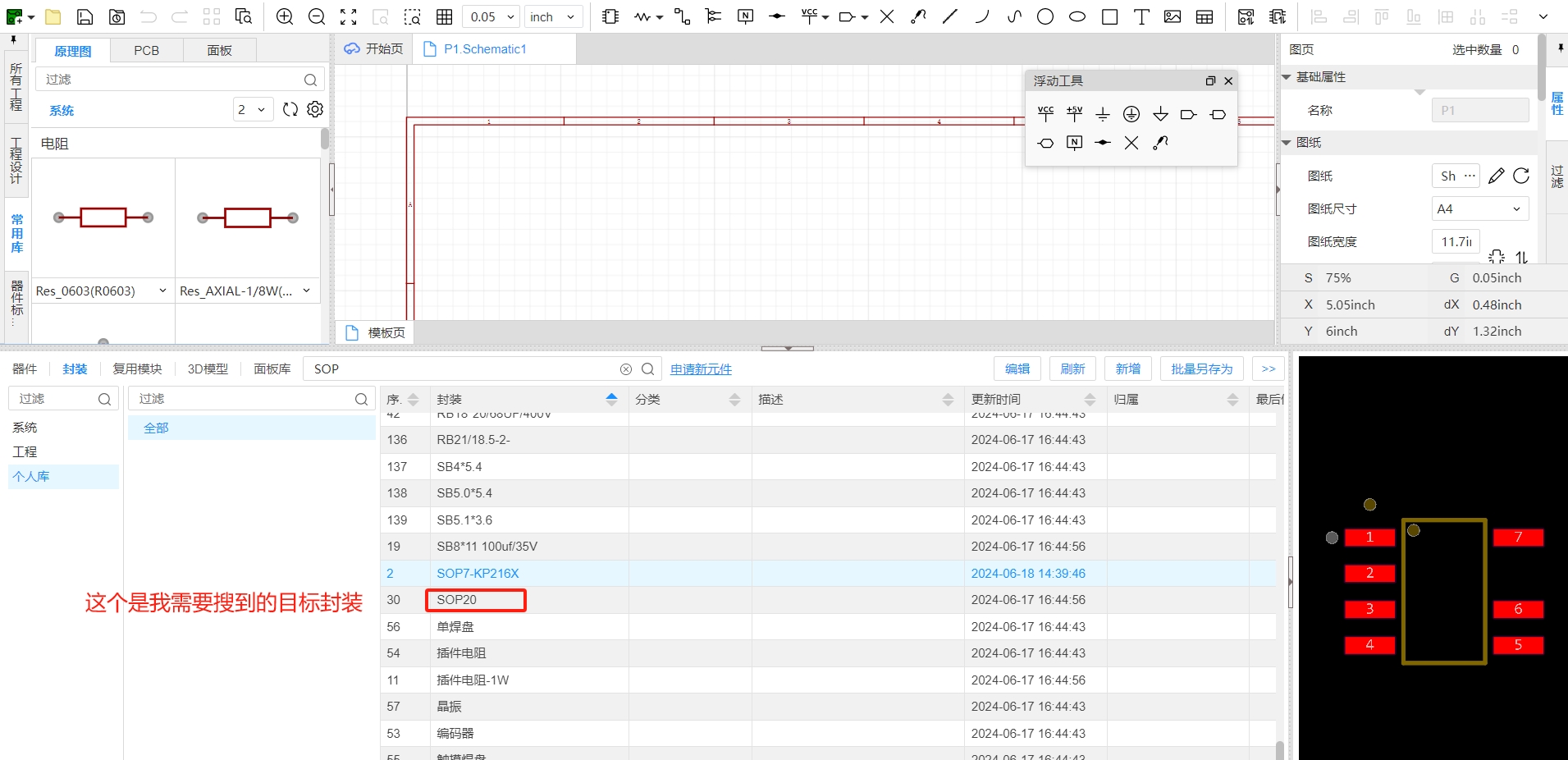Click the Fit to Window icon
This screenshot has width=1568, height=760.
[x=349, y=16]
